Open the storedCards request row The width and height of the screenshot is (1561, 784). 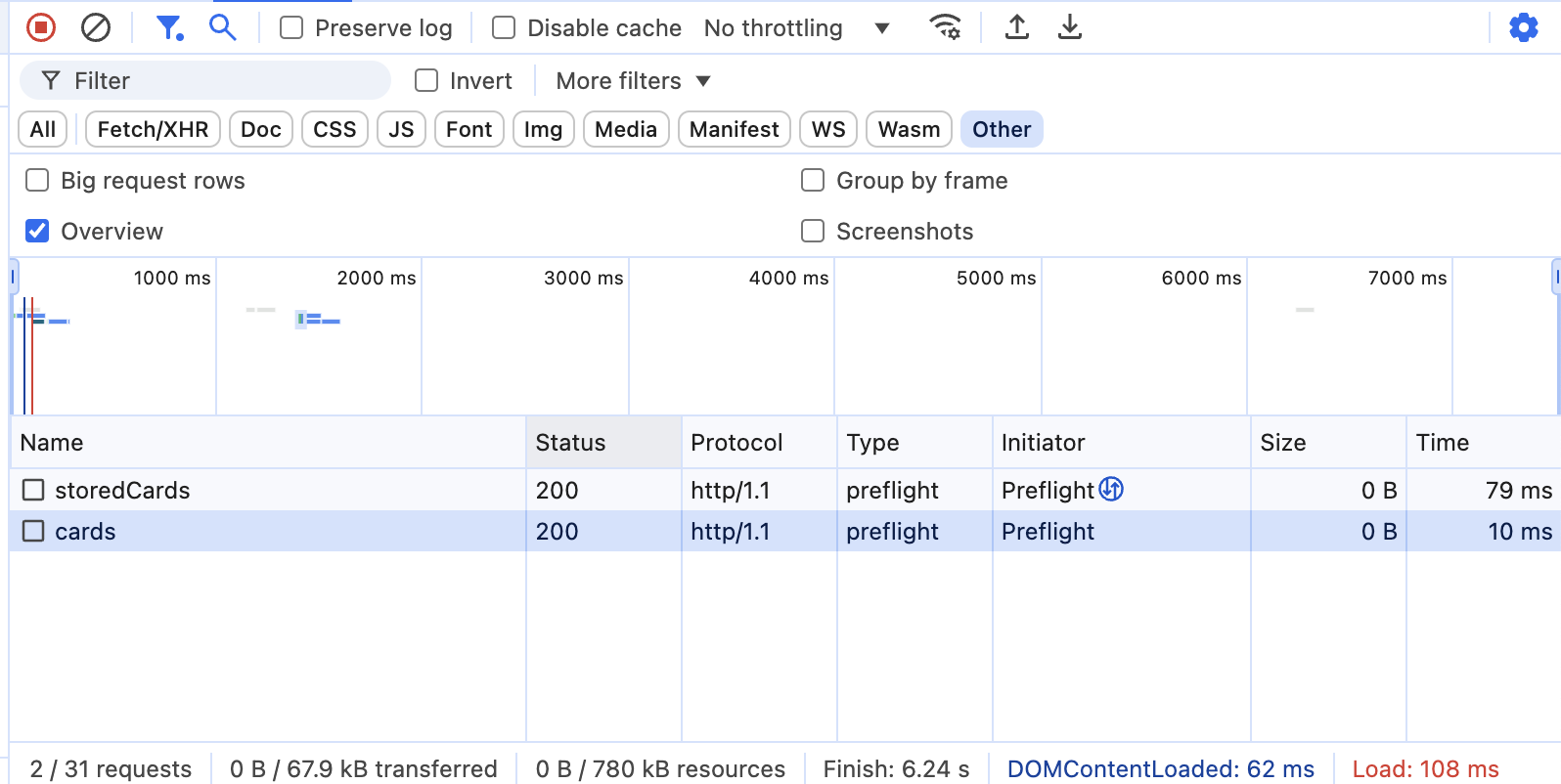point(122,491)
